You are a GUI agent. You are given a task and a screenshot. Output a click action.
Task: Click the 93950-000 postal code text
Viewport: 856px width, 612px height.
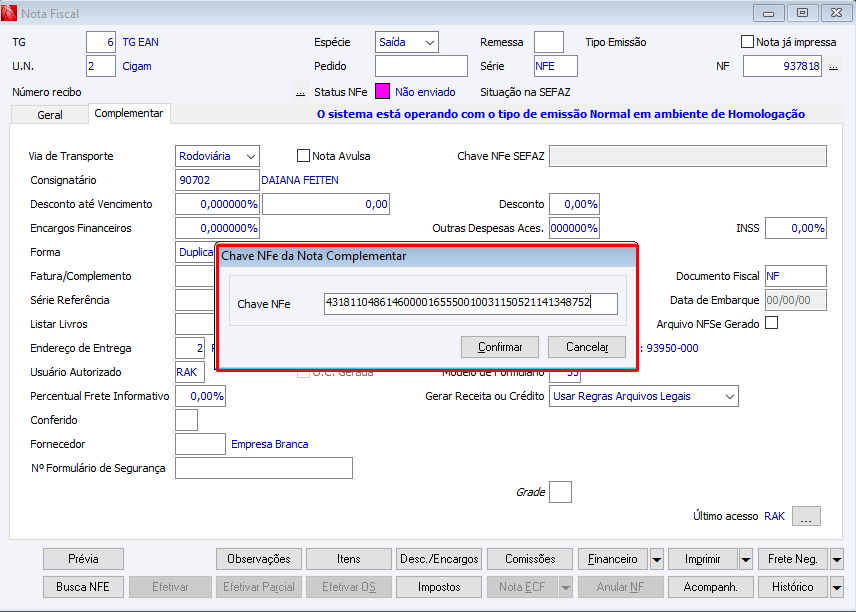click(672, 348)
